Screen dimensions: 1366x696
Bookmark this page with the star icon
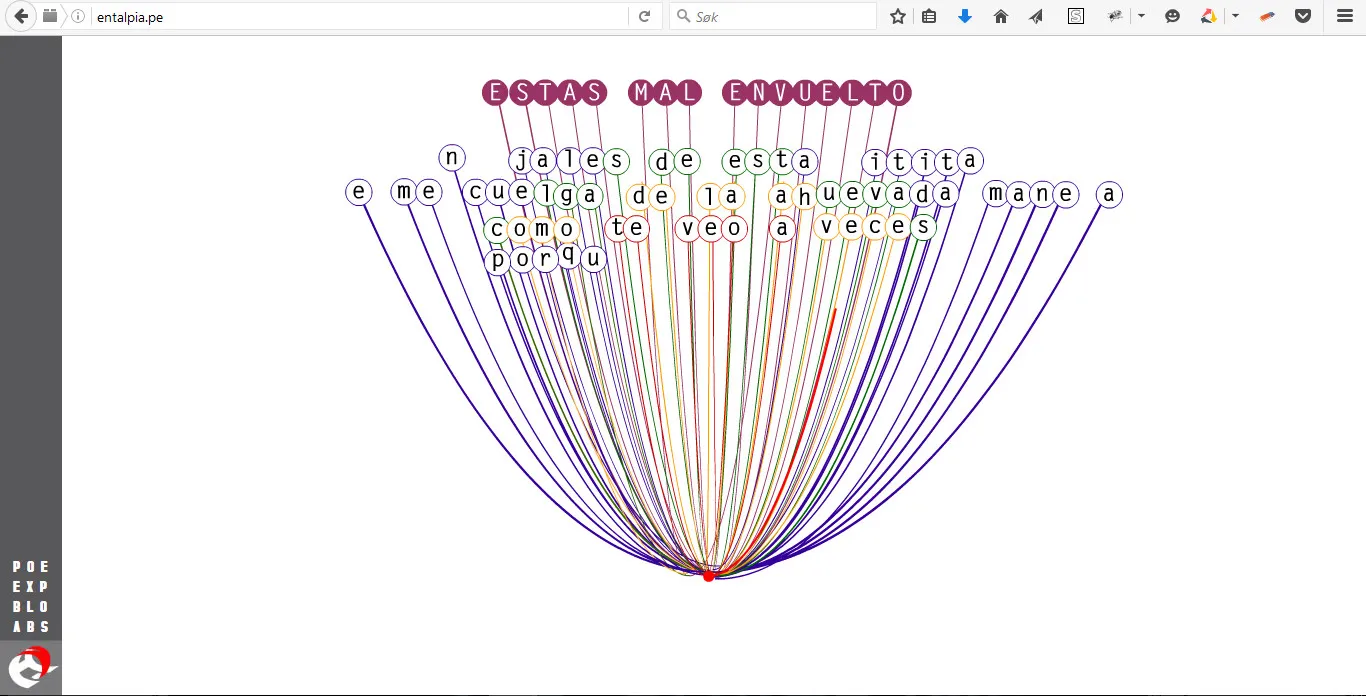tap(898, 16)
